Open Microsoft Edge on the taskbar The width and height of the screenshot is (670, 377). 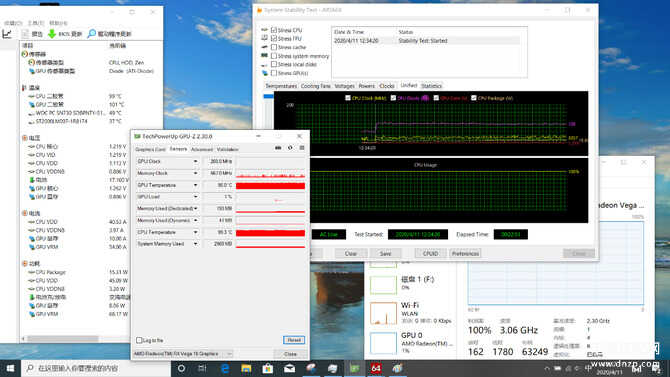click(225, 368)
